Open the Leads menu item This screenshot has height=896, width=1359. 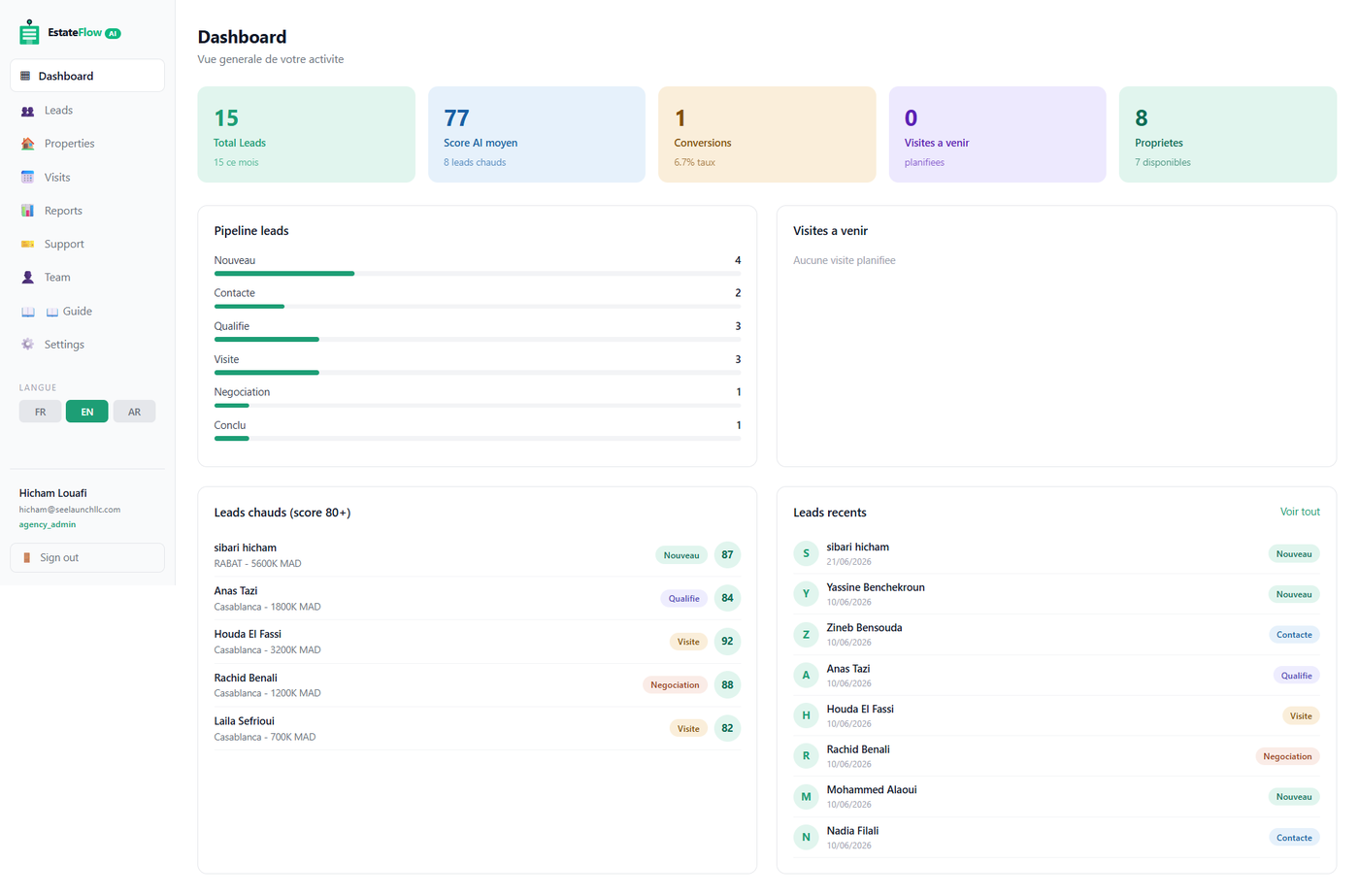point(87,111)
